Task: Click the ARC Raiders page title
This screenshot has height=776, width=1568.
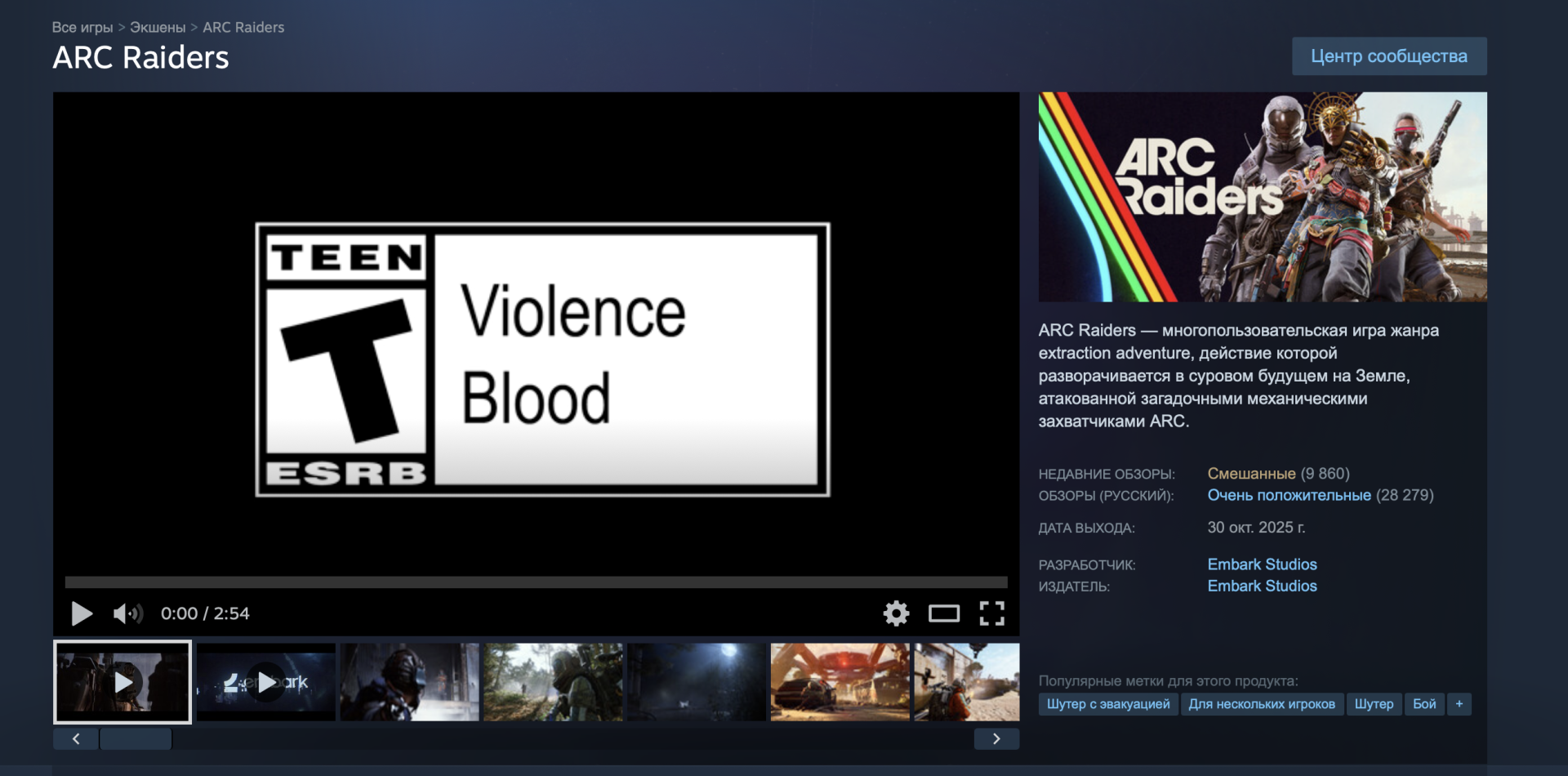Action: coord(140,58)
